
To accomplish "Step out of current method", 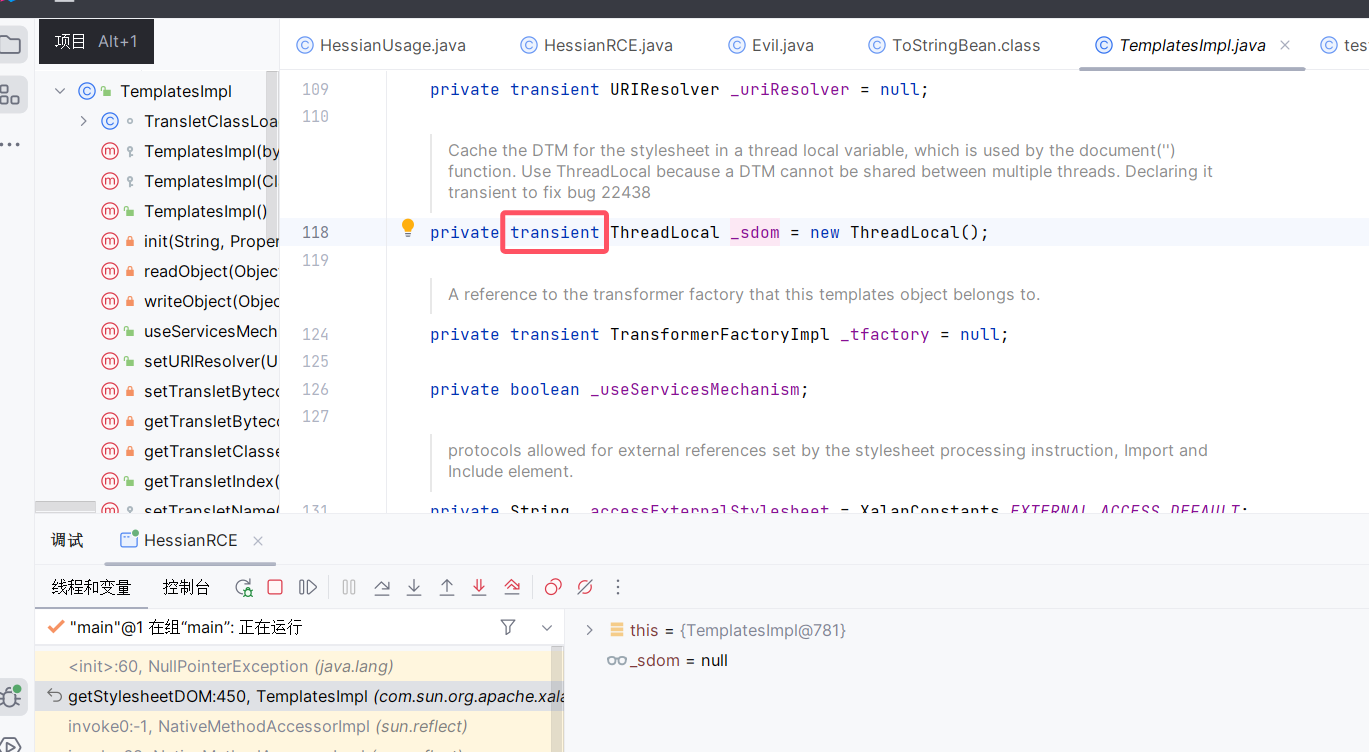I will 447,587.
